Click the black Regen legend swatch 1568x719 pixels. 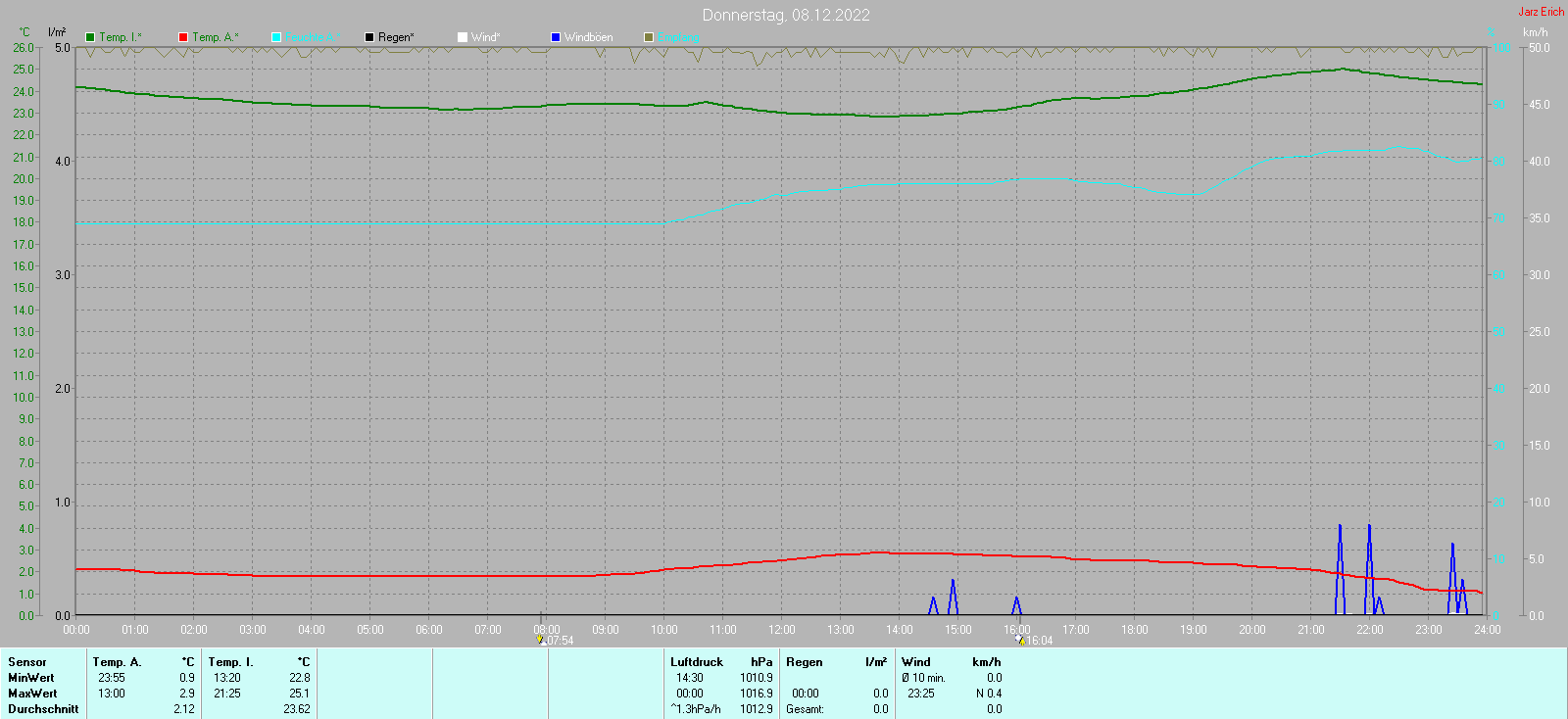click(369, 37)
